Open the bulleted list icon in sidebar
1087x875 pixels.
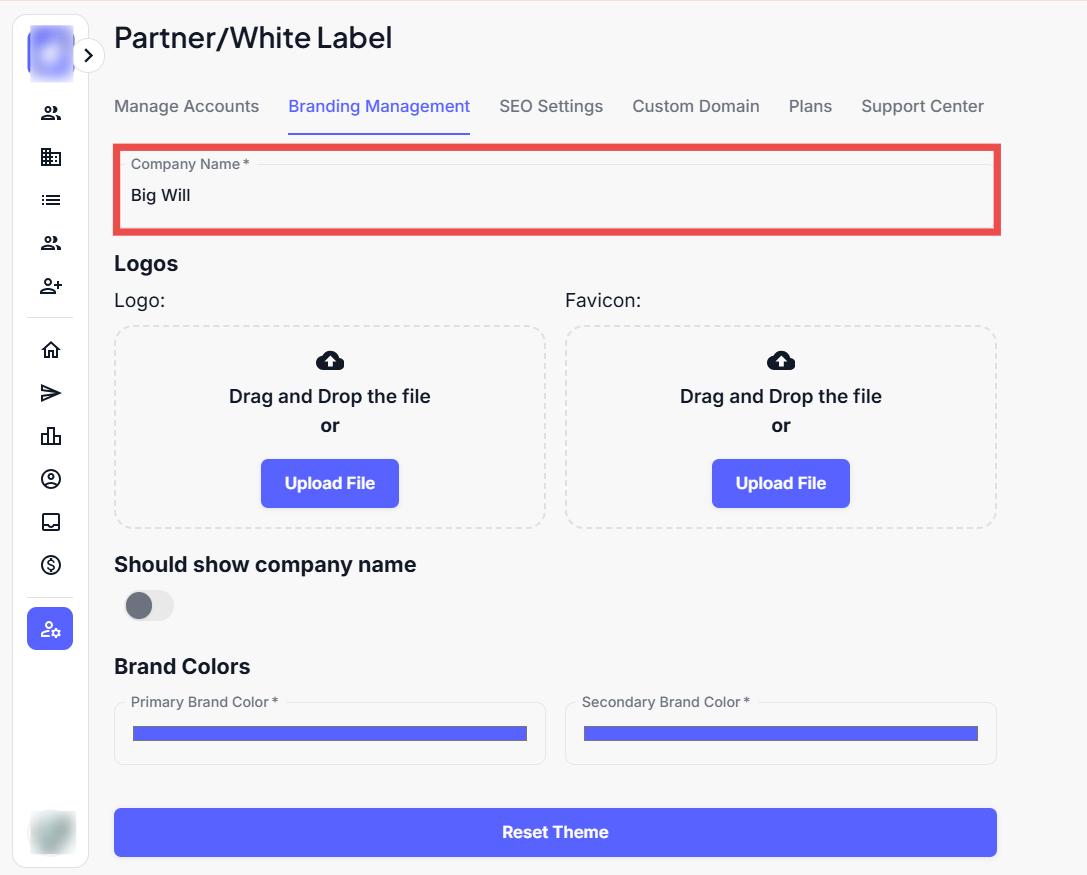(50, 200)
